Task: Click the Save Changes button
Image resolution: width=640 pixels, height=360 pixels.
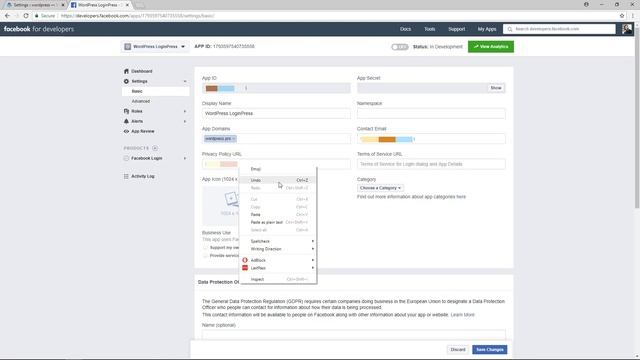Action: coord(489,350)
